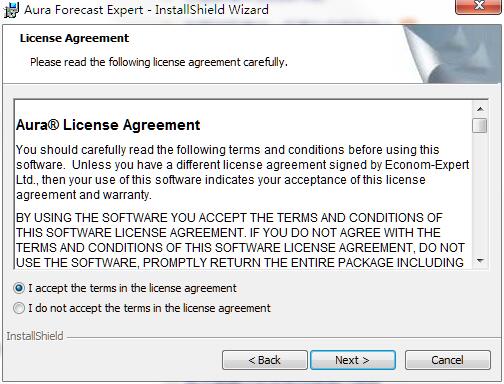Click the license scrollbar up arrow
504x384 pixels.
click(480, 109)
